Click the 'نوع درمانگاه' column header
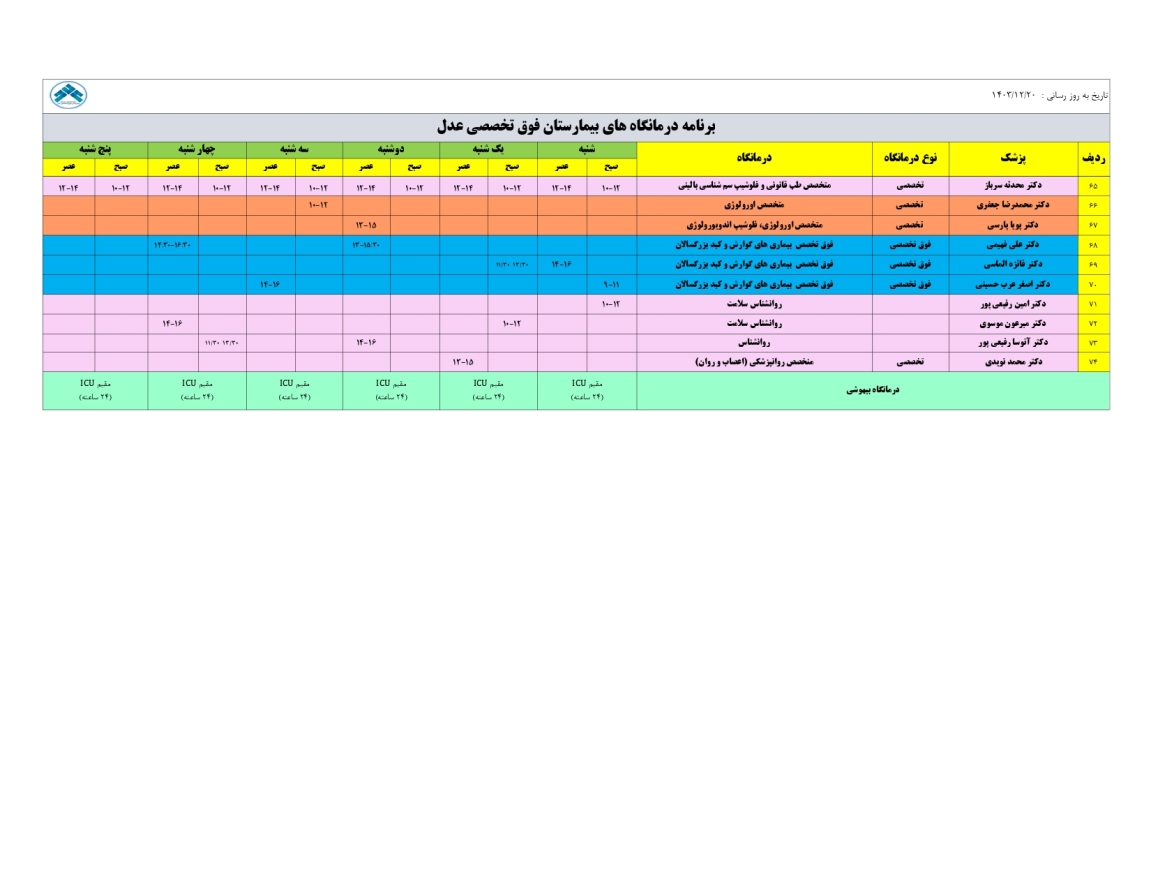This screenshot has height=890, width=1151. click(910, 158)
